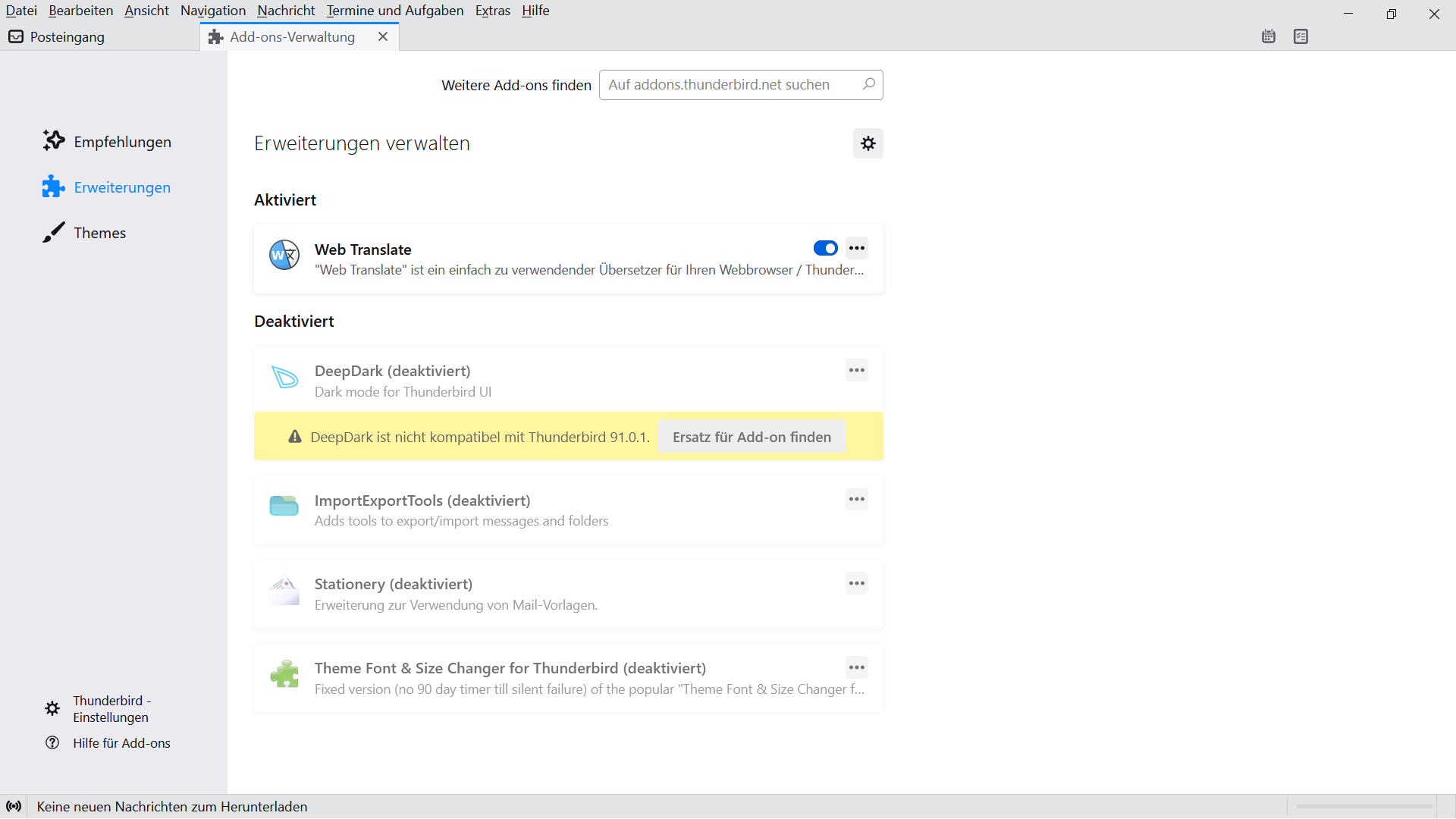Select the Erweiterungen puzzle piece icon

[53, 187]
